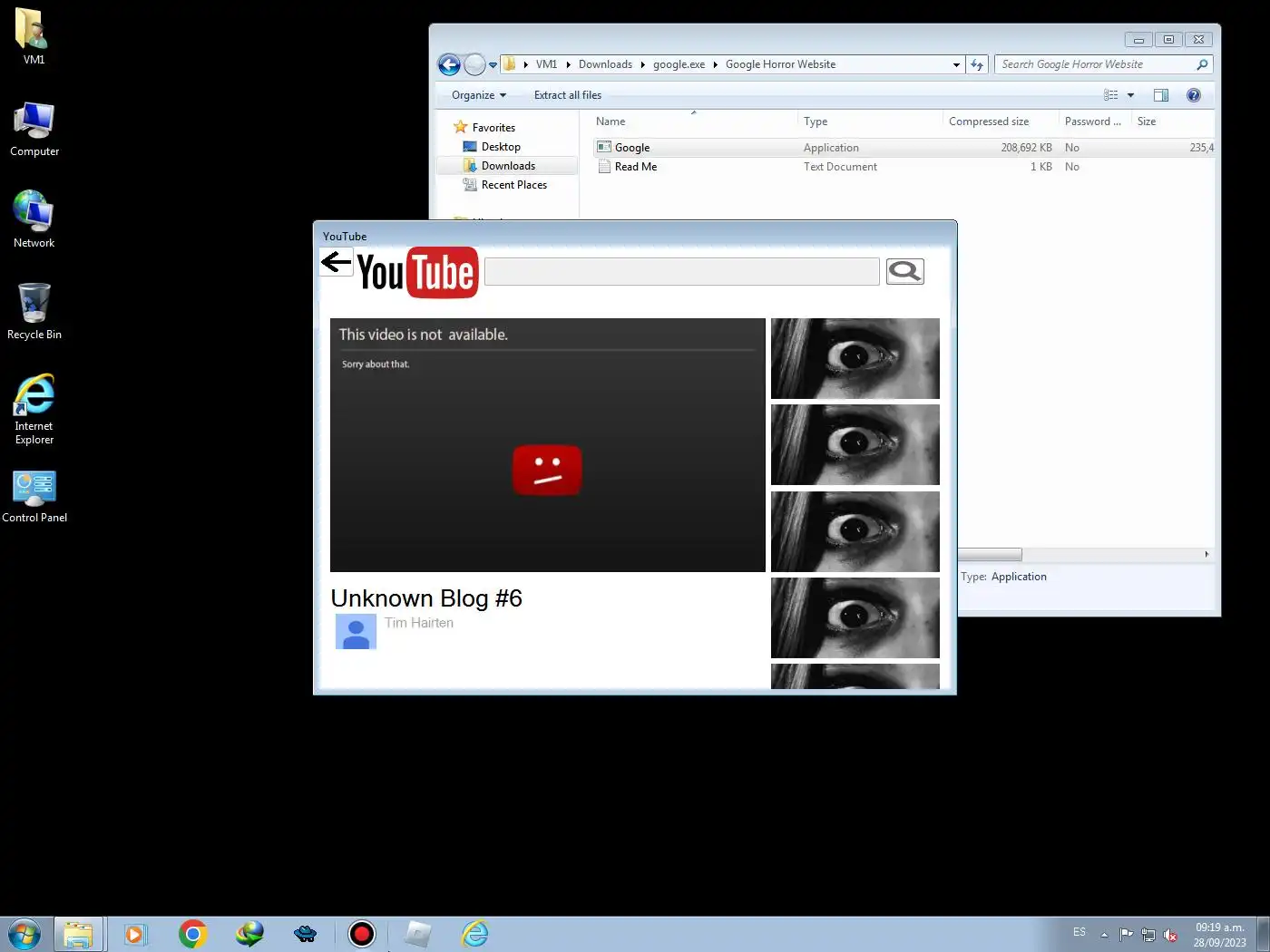The width and height of the screenshot is (1270, 952).
Task: Click the Windows Explorer taskbar button
Action: (x=79, y=934)
